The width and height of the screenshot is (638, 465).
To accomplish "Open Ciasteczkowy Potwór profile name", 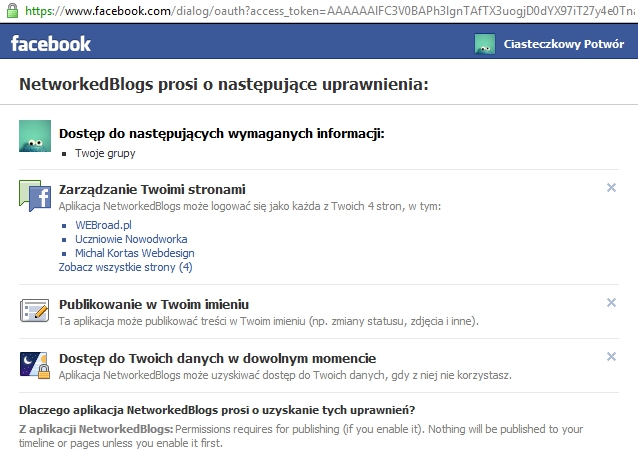I will (564, 44).
